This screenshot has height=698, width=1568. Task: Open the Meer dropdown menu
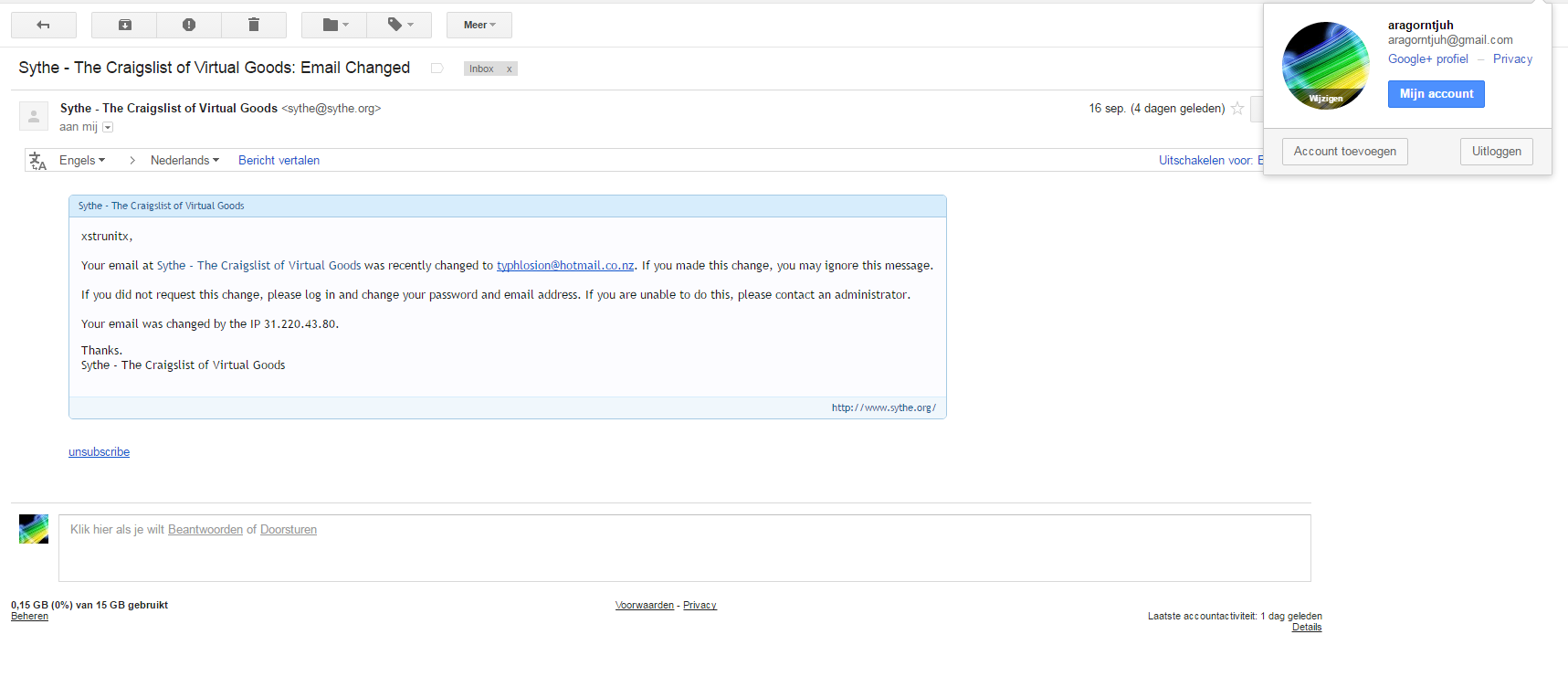tap(479, 25)
